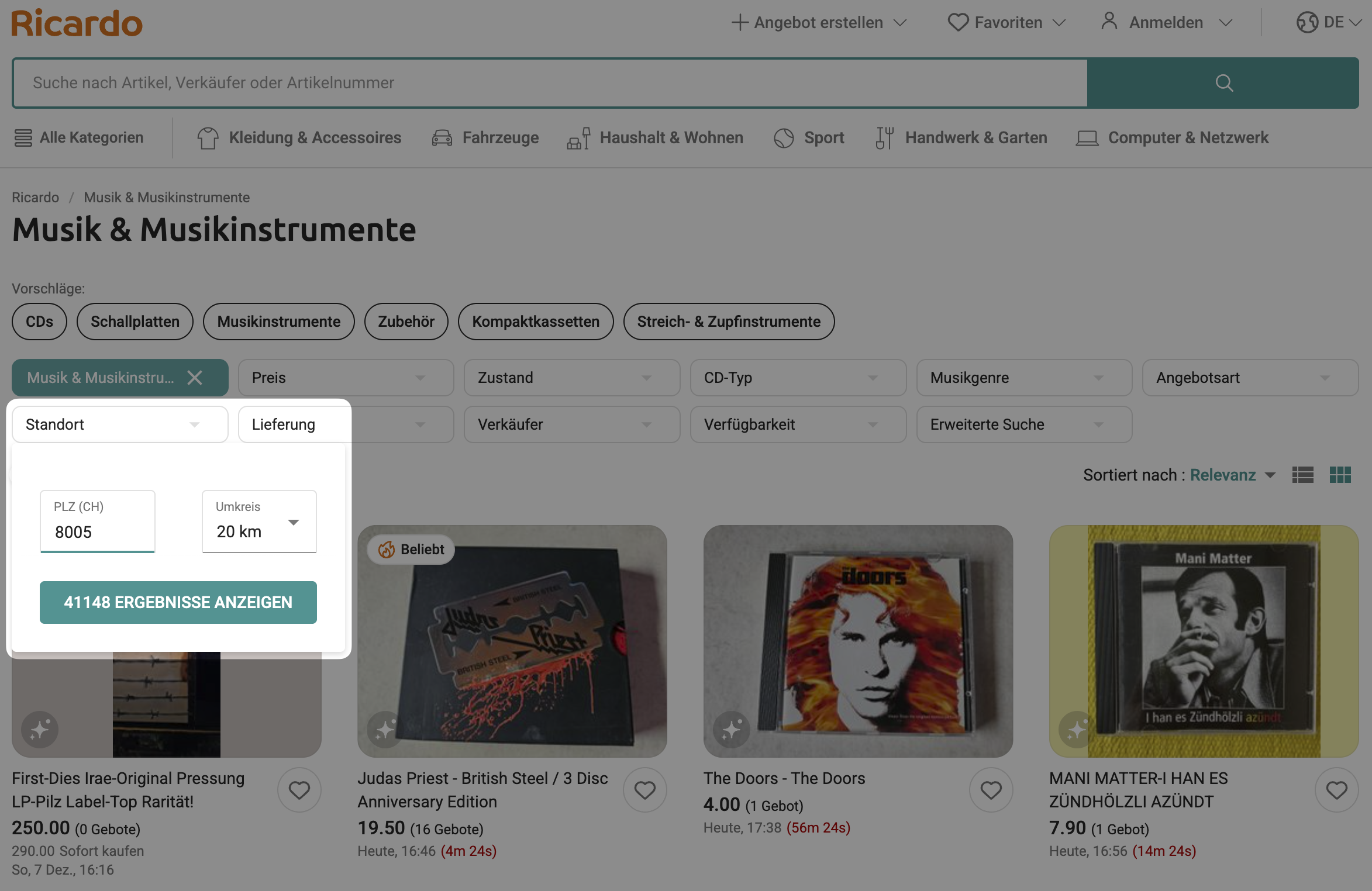Switch to grid view layout icon
This screenshot has height=891, width=1372.
[x=1340, y=475]
